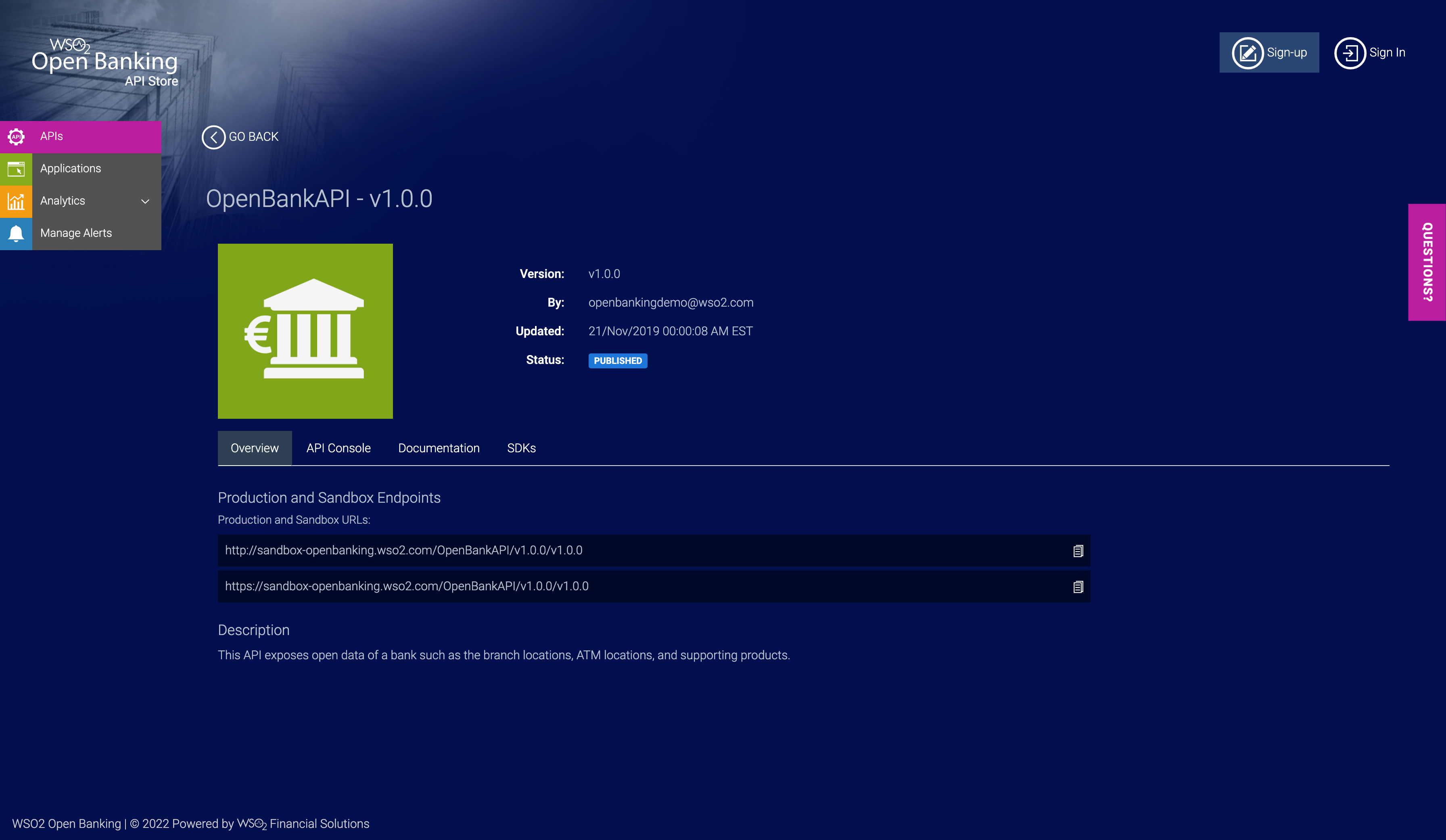Click the WSO2 Open Banking API Store logo
This screenshot has height=840, width=1446.
click(x=105, y=62)
